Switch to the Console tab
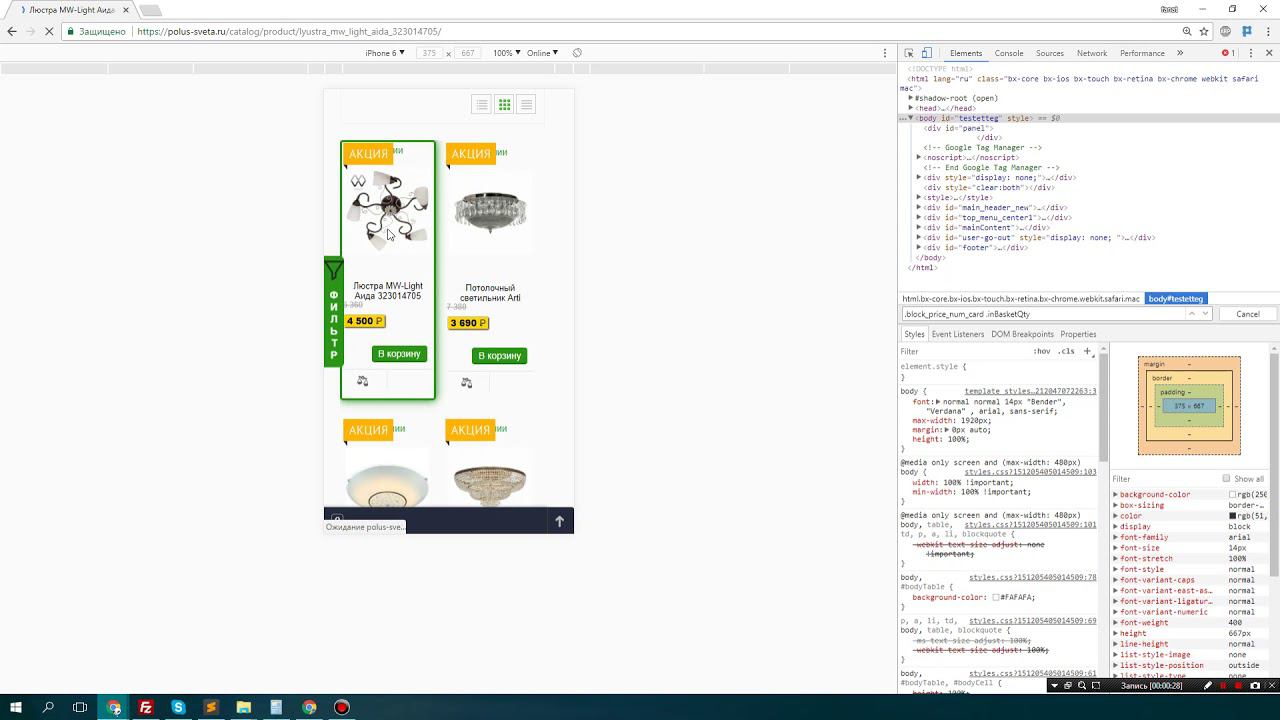Image resolution: width=1280 pixels, height=720 pixels. (1008, 53)
